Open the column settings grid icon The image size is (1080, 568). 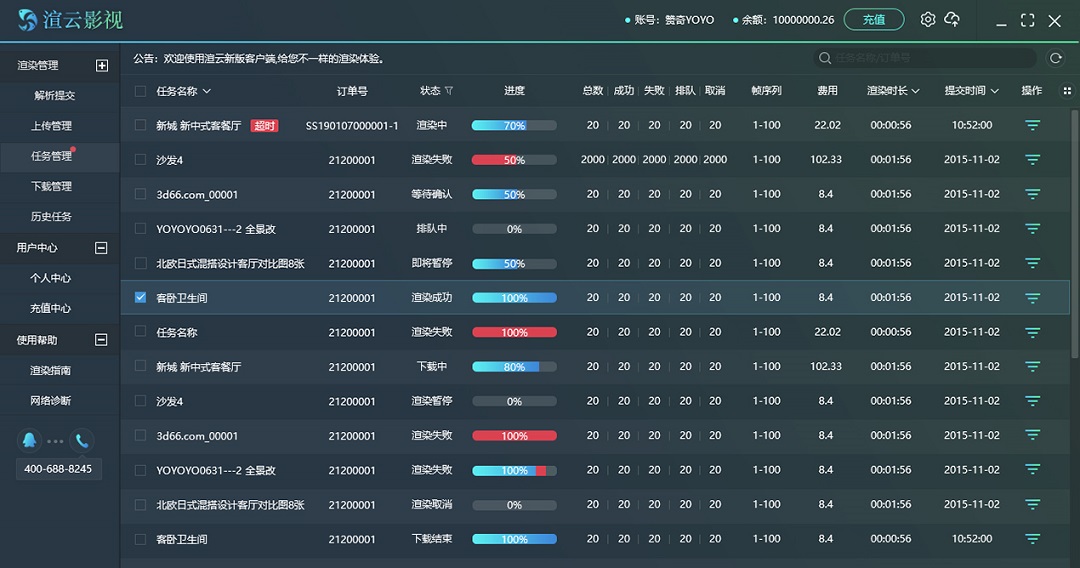1065,91
